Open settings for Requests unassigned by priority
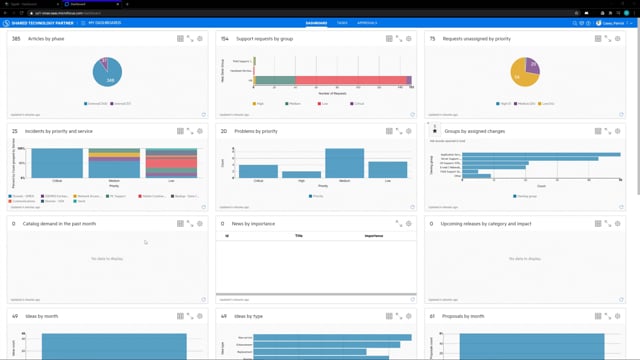Image resolution: width=640 pixels, height=360 pixels. click(618, 38)
